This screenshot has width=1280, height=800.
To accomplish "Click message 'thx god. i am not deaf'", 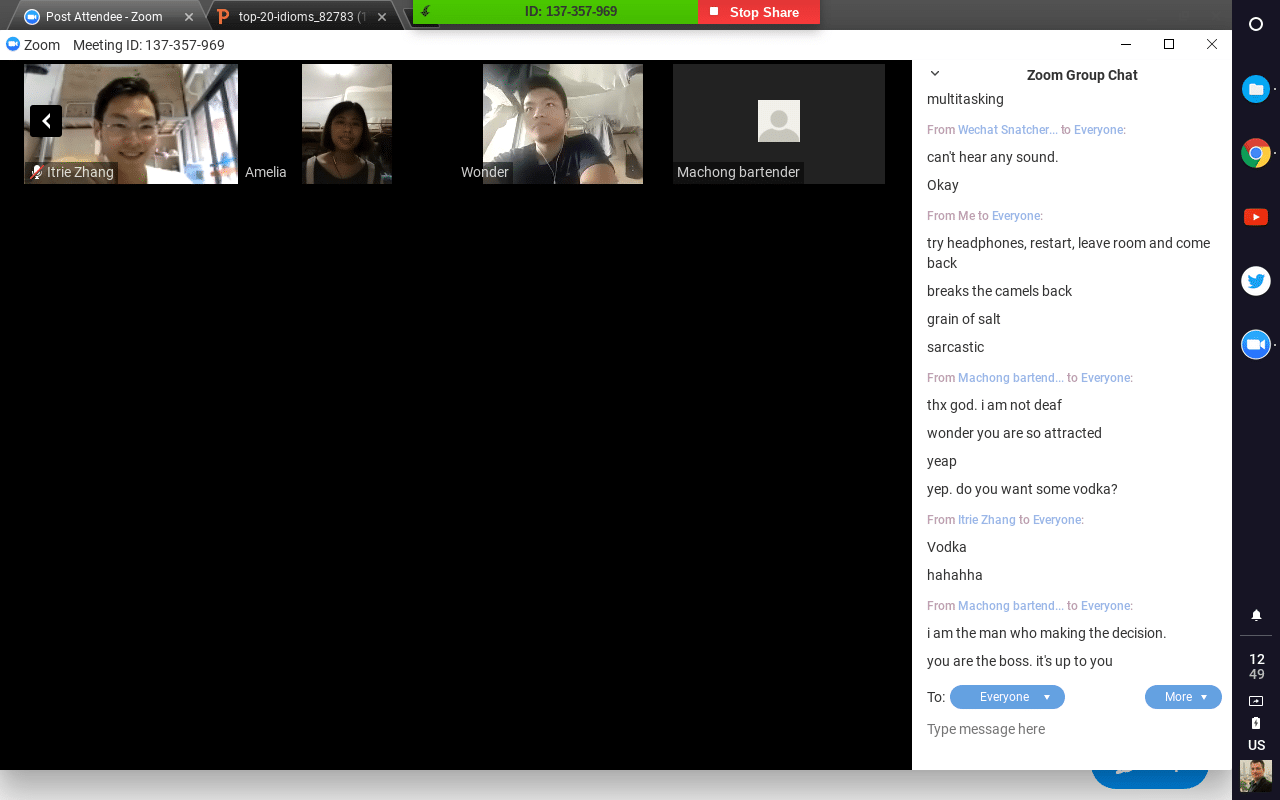I will click(994, 405).
